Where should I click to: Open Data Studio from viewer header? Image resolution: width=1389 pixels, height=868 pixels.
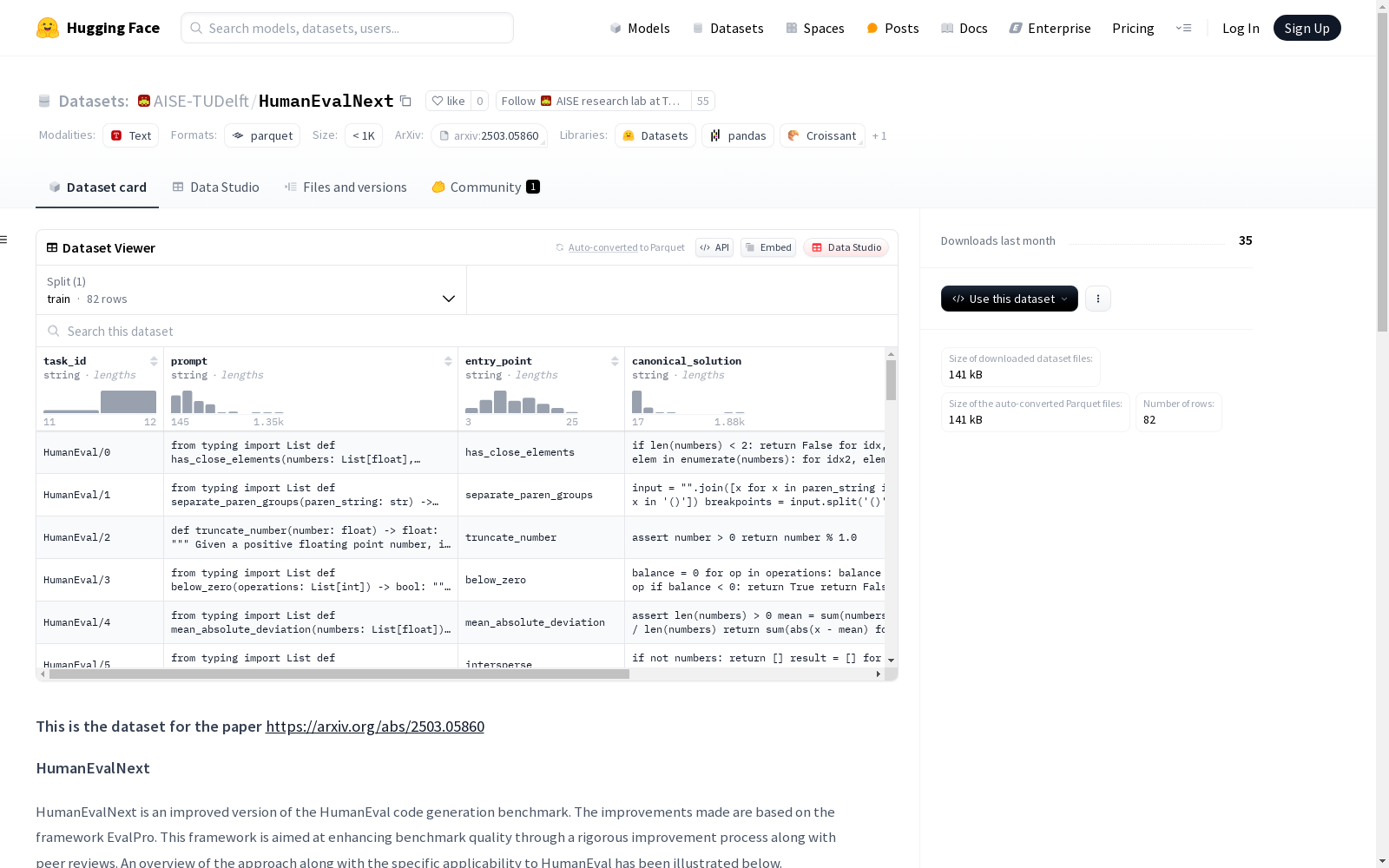(846, 247)
